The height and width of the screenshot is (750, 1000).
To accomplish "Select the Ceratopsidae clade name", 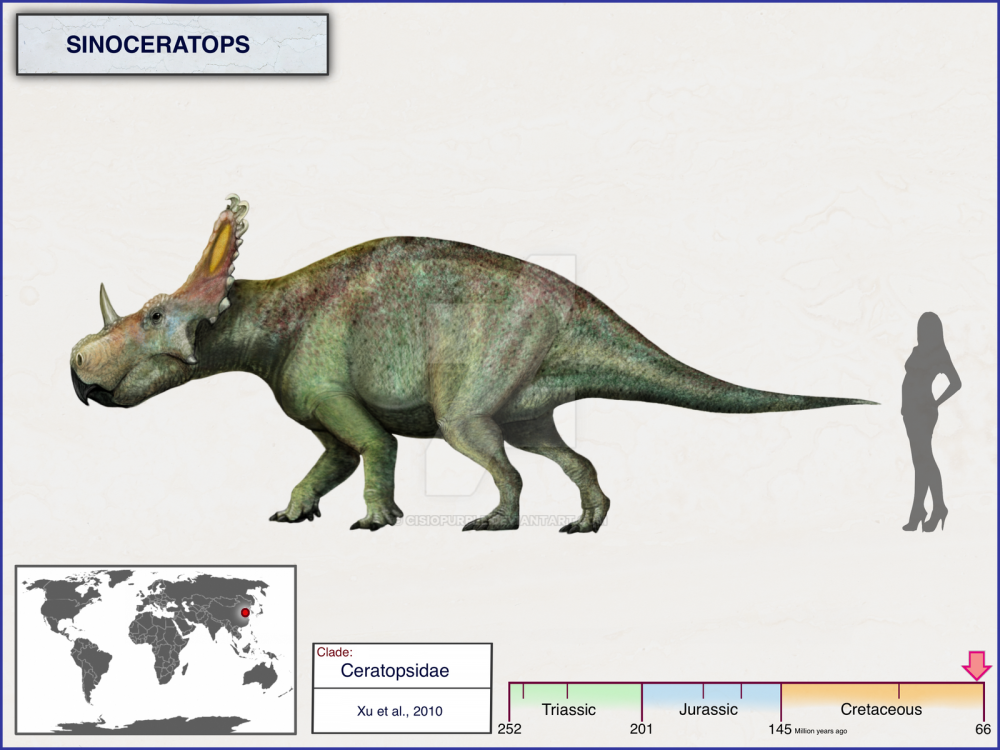I will coord(395,670).
